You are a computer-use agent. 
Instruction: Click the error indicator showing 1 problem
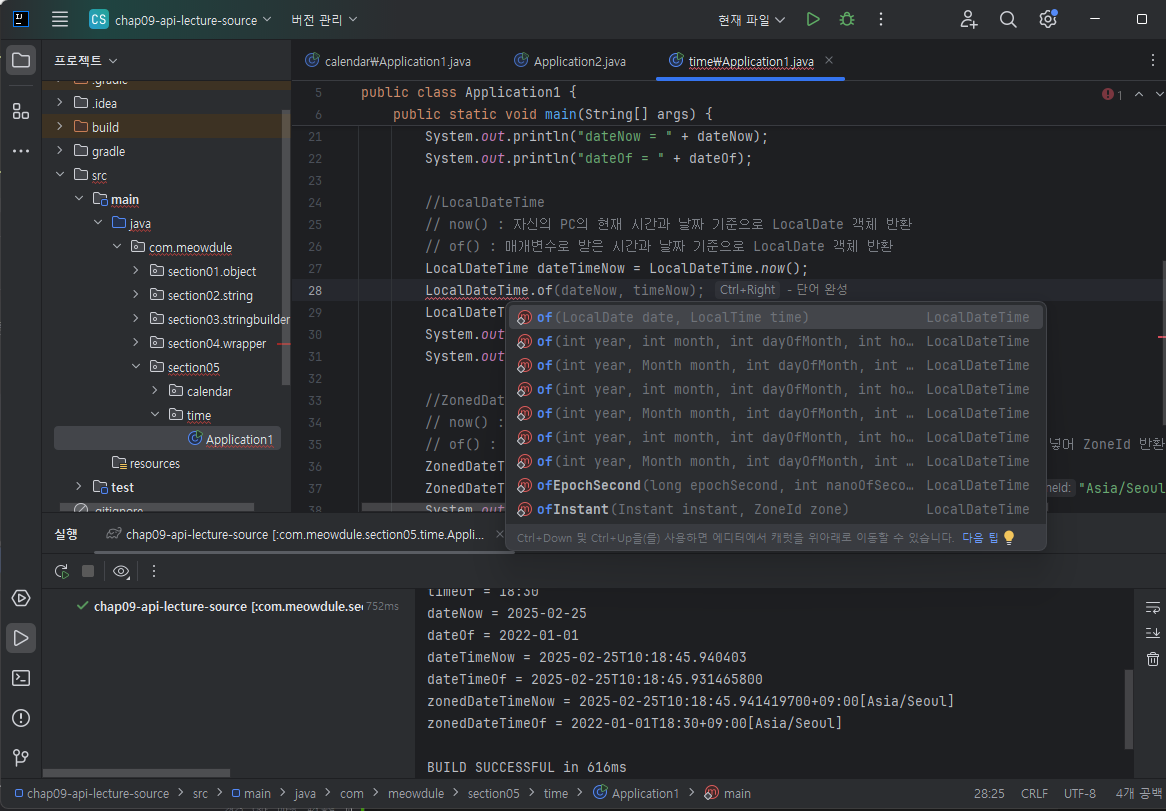click(1112, 94)
